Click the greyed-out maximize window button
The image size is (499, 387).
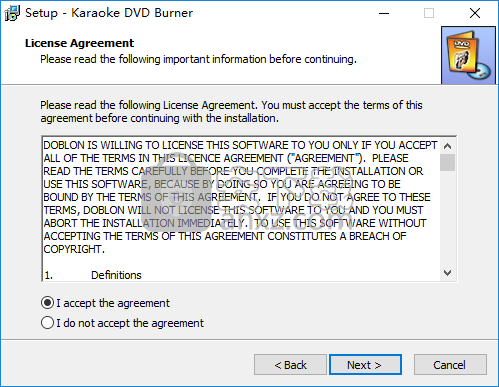pos(429,13)
